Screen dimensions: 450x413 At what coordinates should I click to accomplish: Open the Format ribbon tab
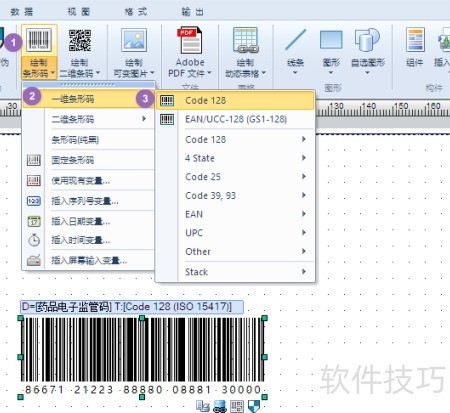coord(136,12)
